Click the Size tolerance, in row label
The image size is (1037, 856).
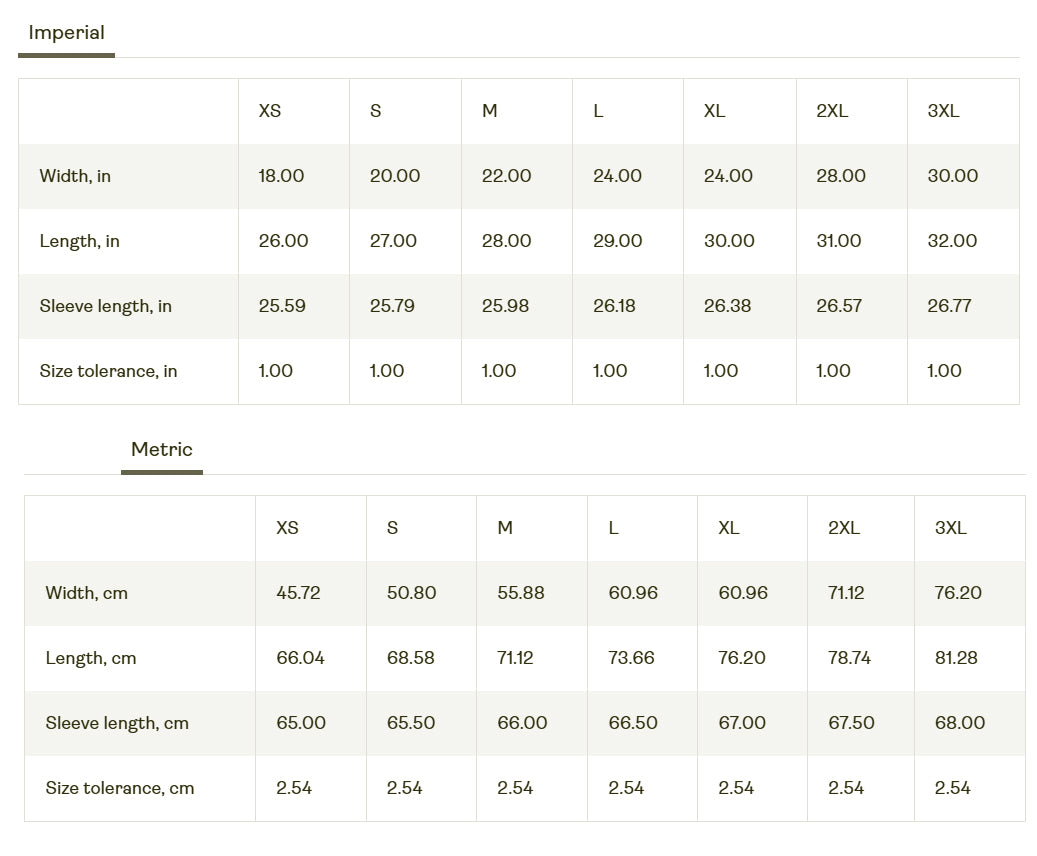(108, 371)
